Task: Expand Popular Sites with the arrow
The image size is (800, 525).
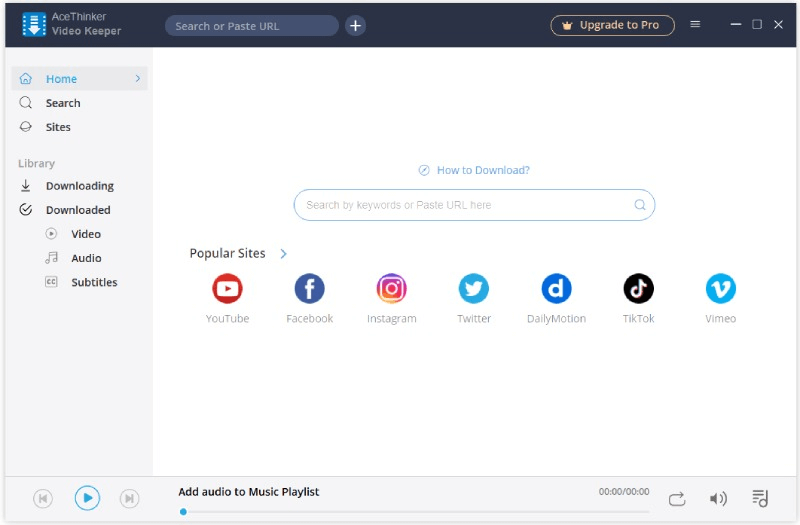Action: tap(284, 254)
